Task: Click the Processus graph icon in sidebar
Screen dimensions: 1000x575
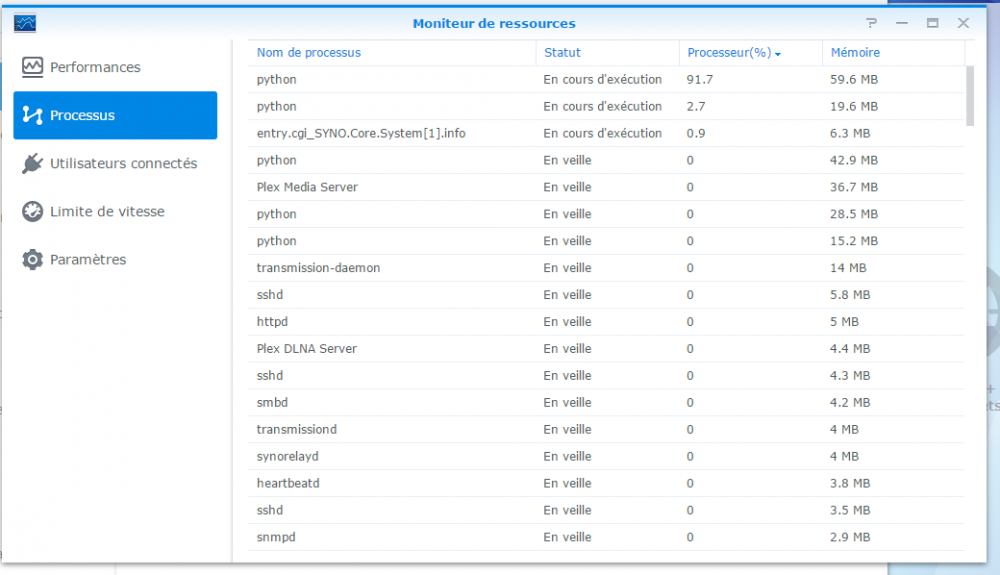Action: (33, 115)
